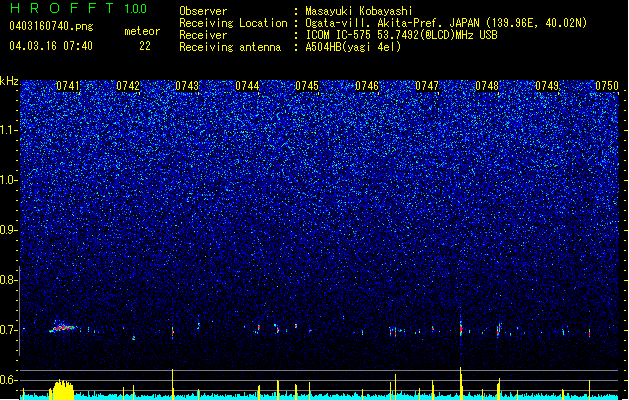629x400 pixels.
Task: Click the 0.9 kHz axis label
Action: [8, 230]
